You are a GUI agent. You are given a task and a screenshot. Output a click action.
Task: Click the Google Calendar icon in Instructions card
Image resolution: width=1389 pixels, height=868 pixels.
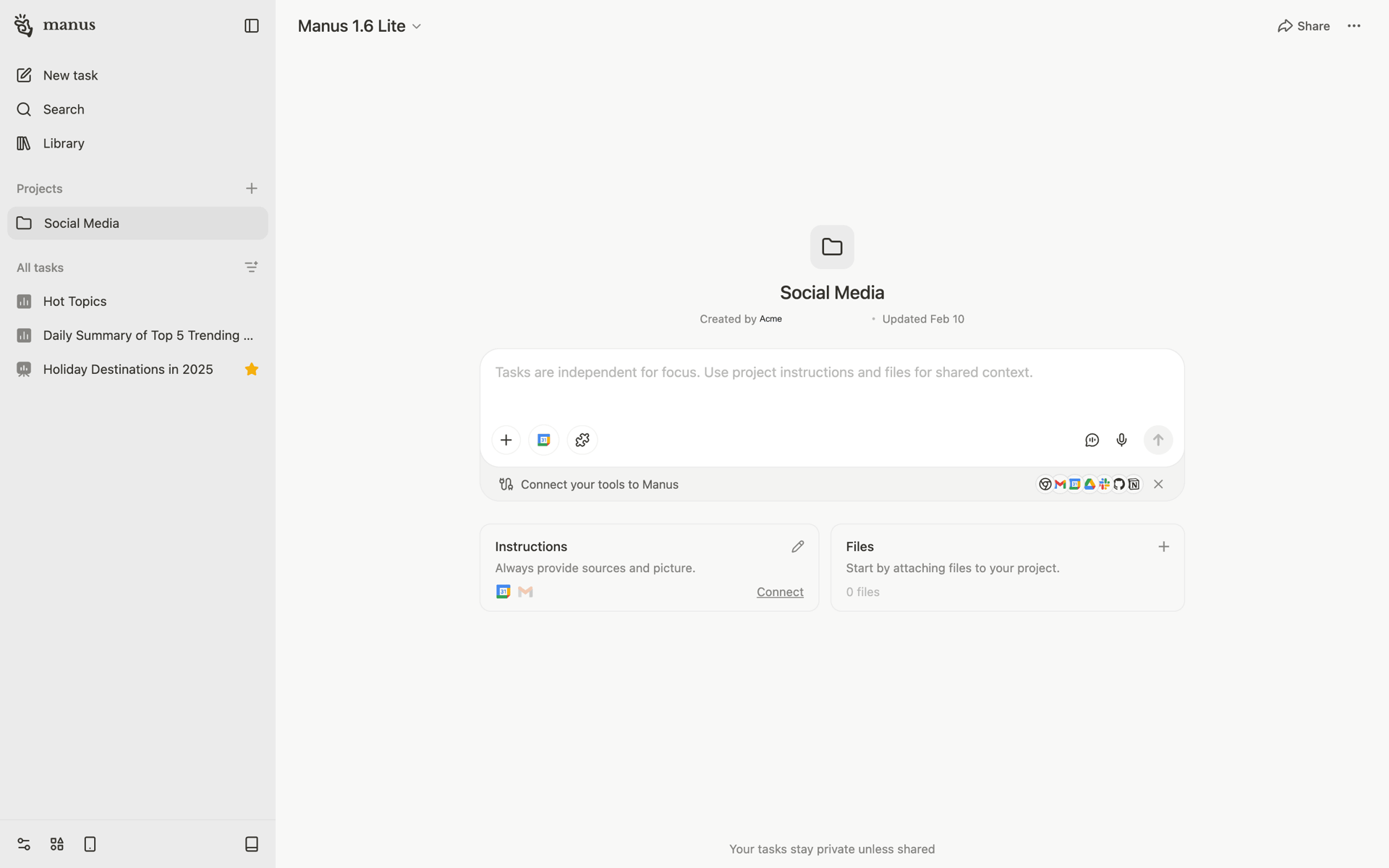(x=504, y=592)
